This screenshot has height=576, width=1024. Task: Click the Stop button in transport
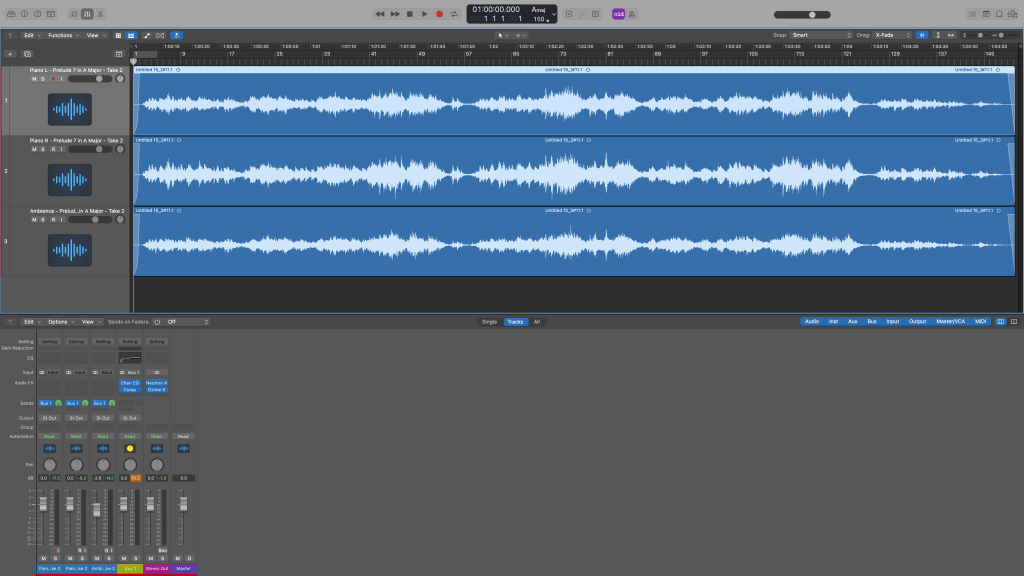coord(409,14)
